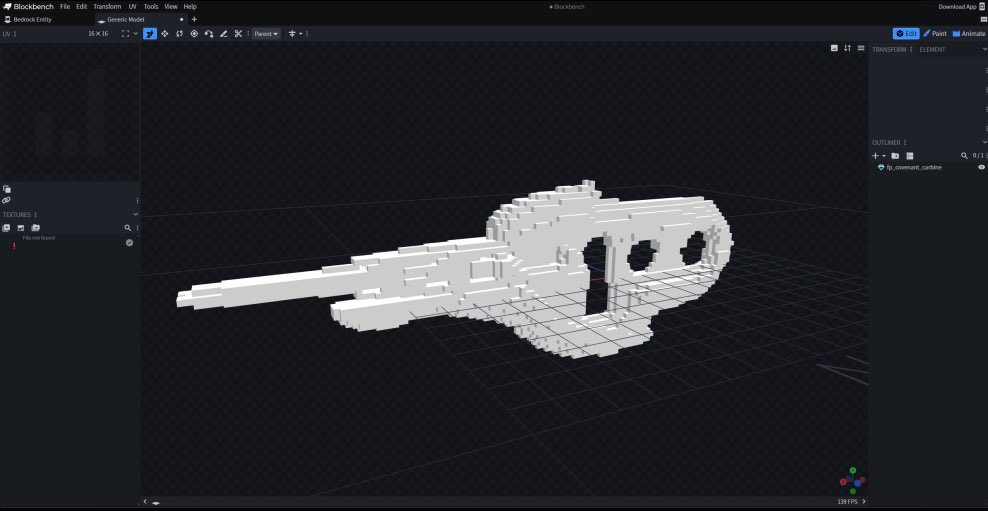Open the Outliner panel three-dot options

point(905,142)
